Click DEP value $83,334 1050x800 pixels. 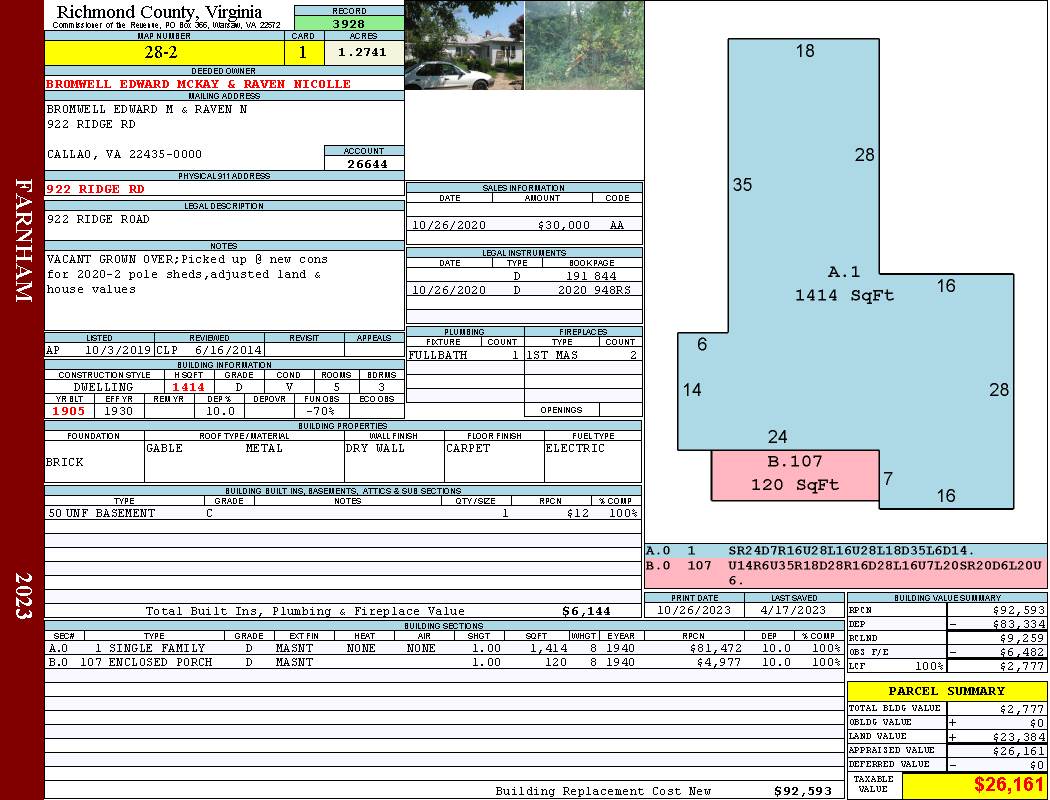point(1019,624)
